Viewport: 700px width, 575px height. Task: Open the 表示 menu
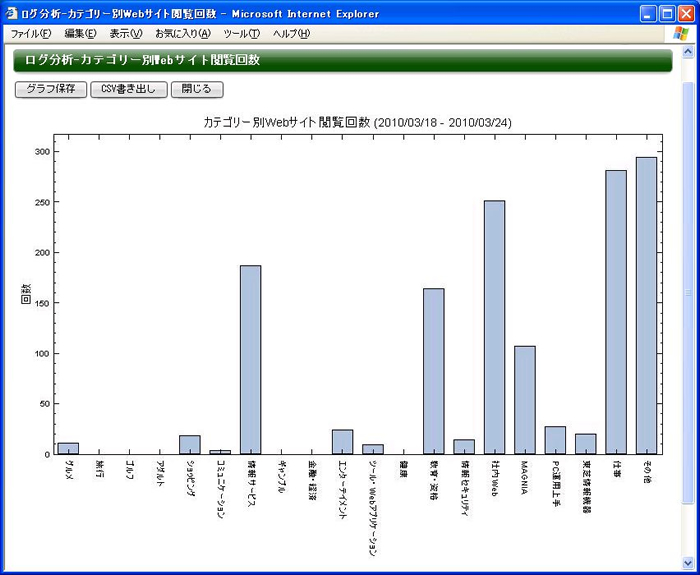[126, 34]
